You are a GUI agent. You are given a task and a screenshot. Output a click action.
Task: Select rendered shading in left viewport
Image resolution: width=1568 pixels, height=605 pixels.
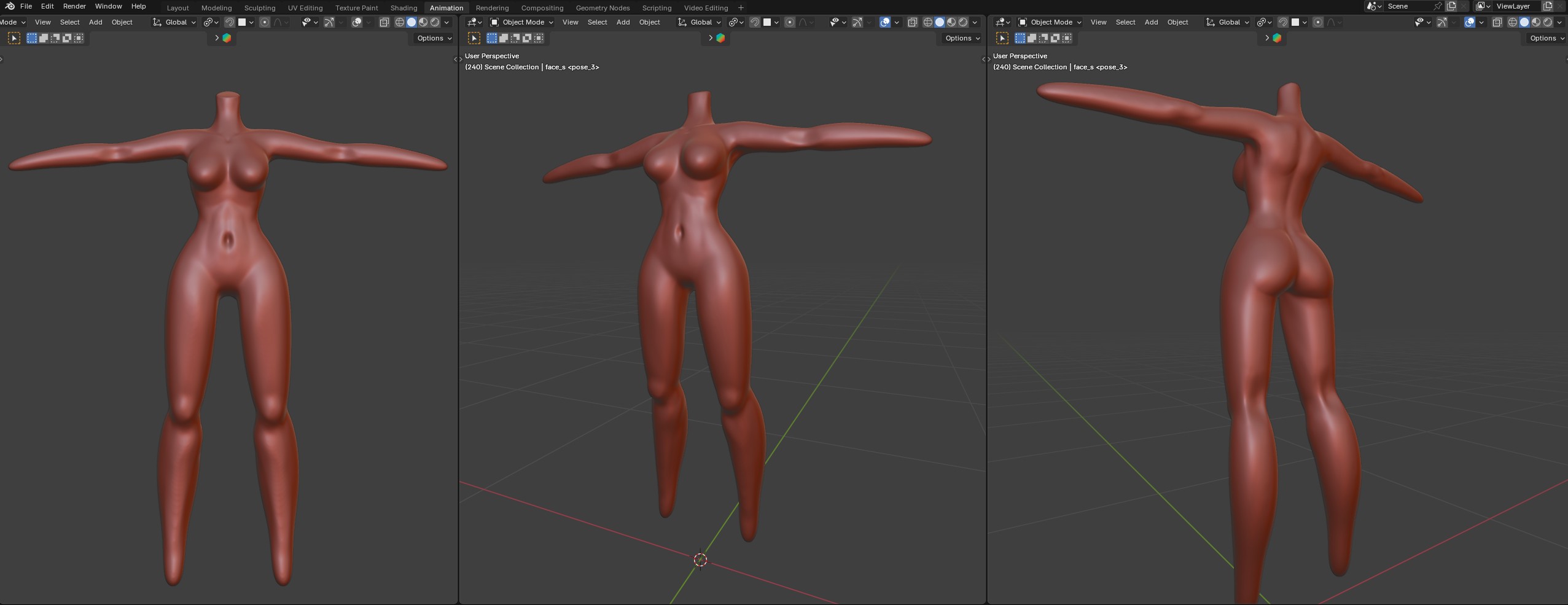(x=435, y=22)
